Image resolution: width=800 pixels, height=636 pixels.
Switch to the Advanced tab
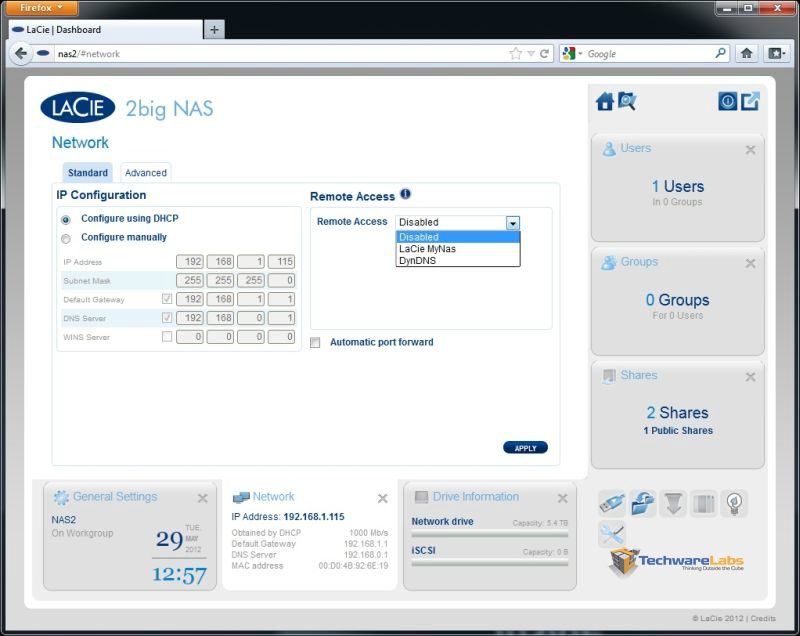click(x=146, y=173)
